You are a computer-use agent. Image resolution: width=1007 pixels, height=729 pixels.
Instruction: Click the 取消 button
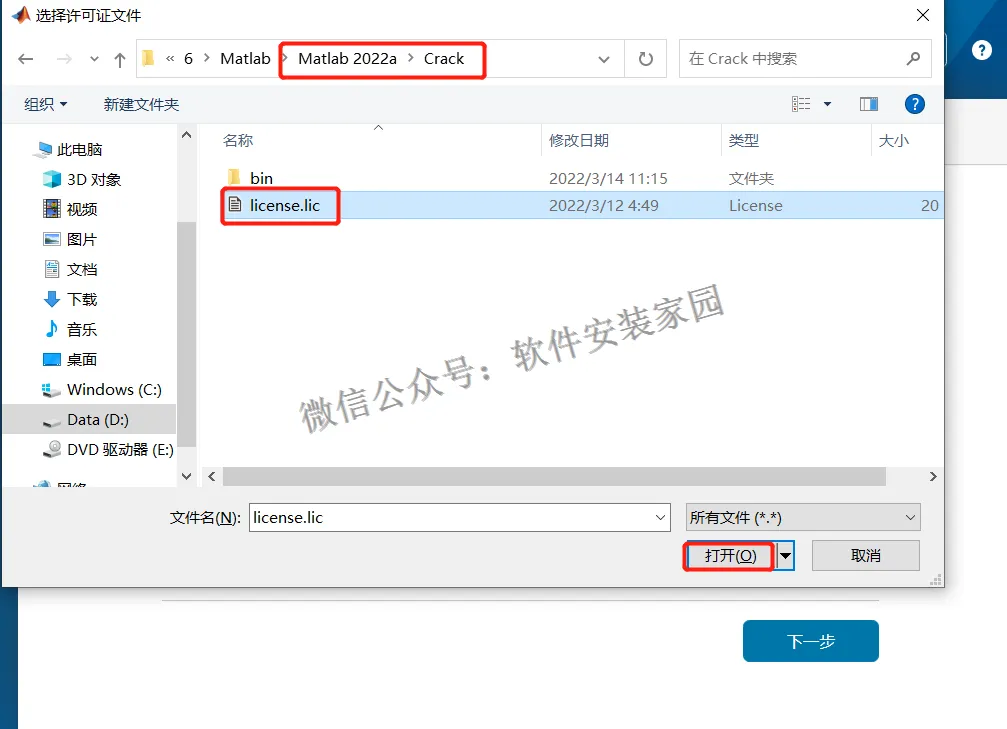click(866, 556)
